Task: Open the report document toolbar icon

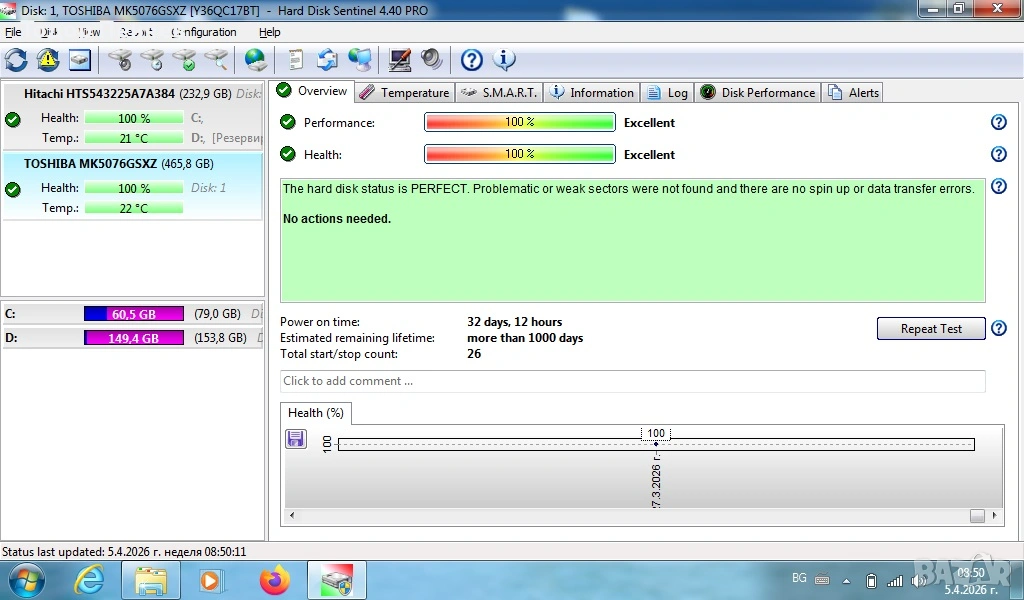Action: click(x=296, y=60)
